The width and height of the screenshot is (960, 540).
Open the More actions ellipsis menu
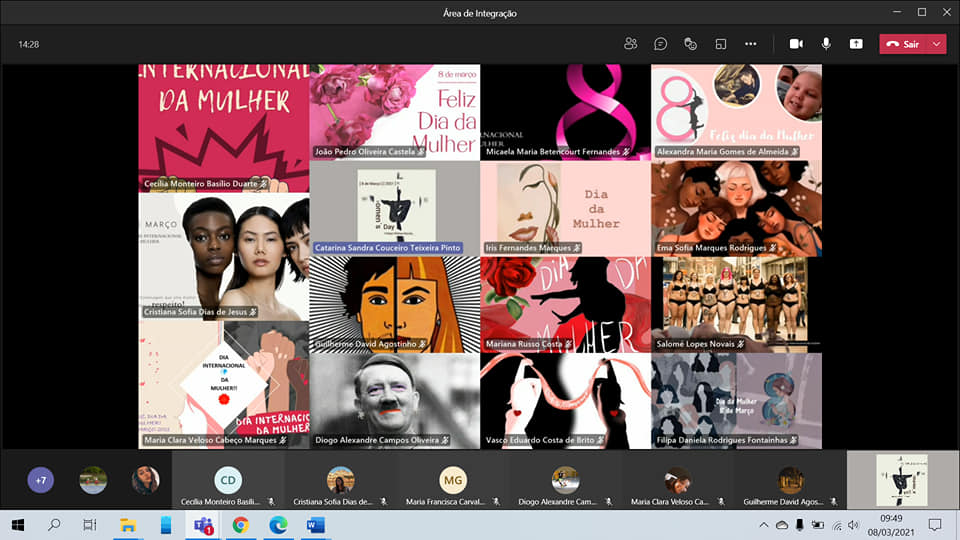(750, 44)
